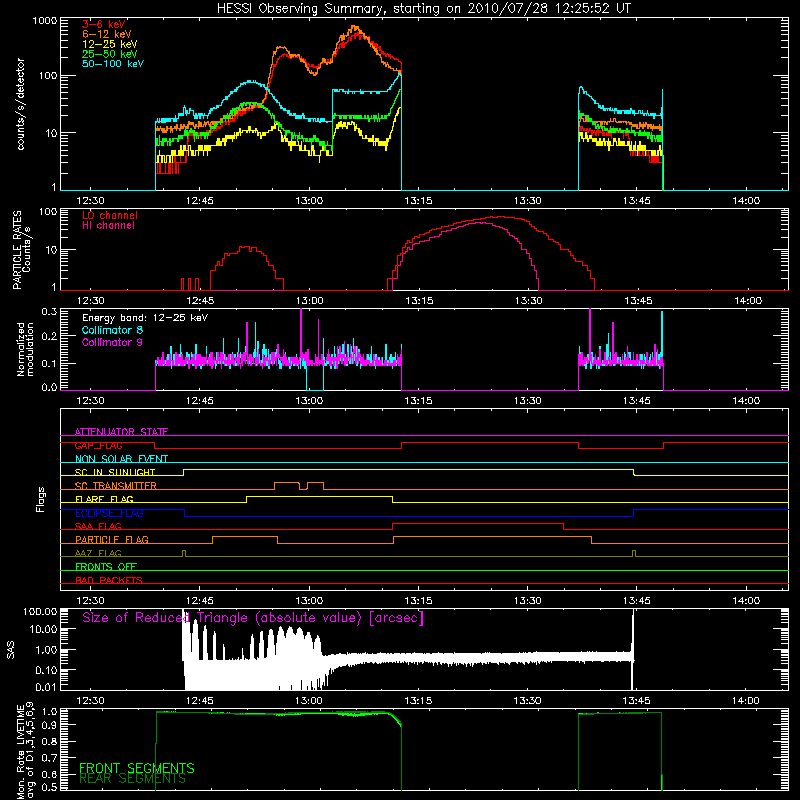Image resolution: width=800 pixels, height=800 pixels.
Task: Click the SC_IN_SUNLIGHT flag label
Action: click(115, 472)
